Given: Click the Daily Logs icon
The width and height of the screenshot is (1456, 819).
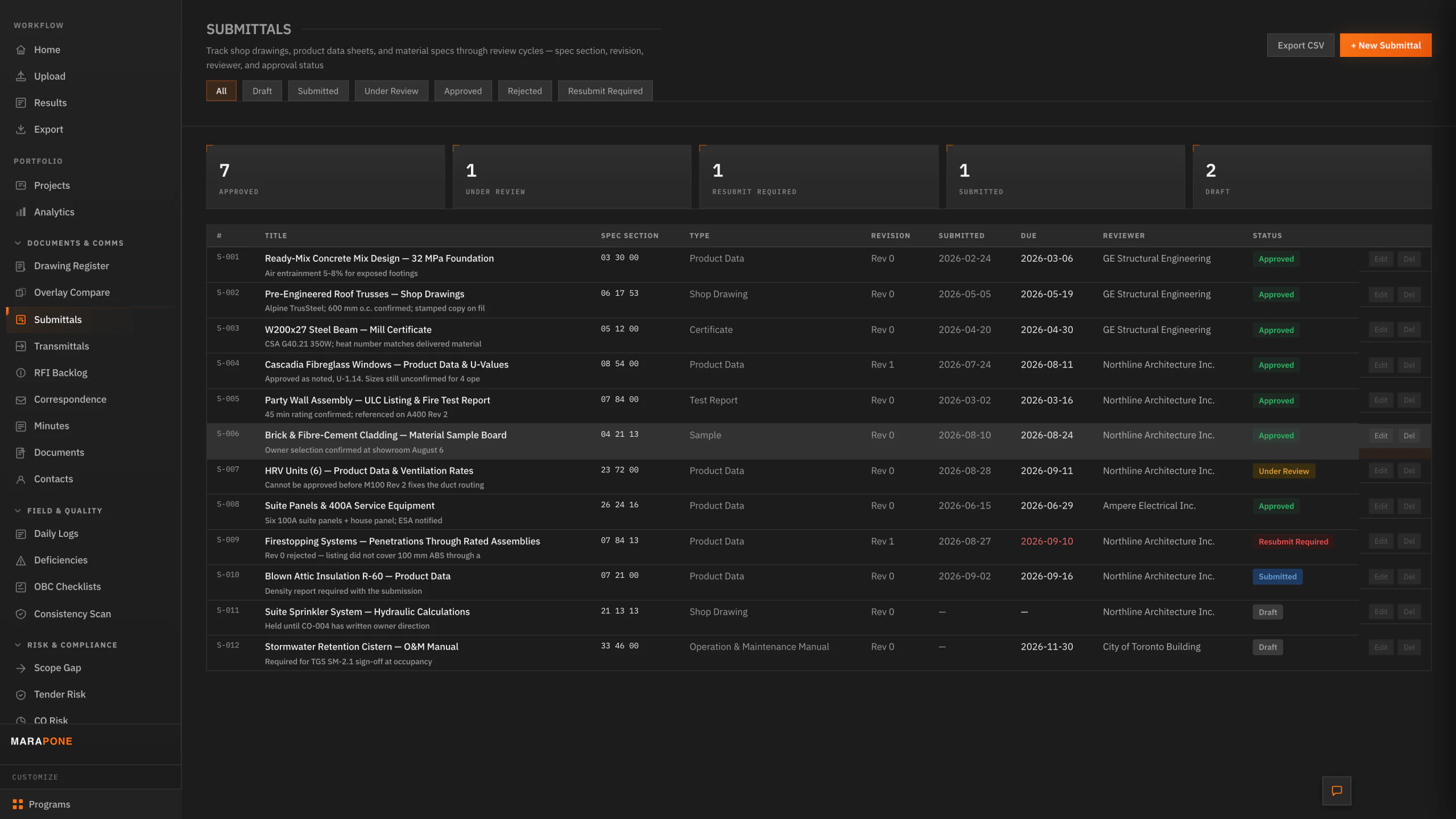Looking at the screenshot, I should [21, 534].
